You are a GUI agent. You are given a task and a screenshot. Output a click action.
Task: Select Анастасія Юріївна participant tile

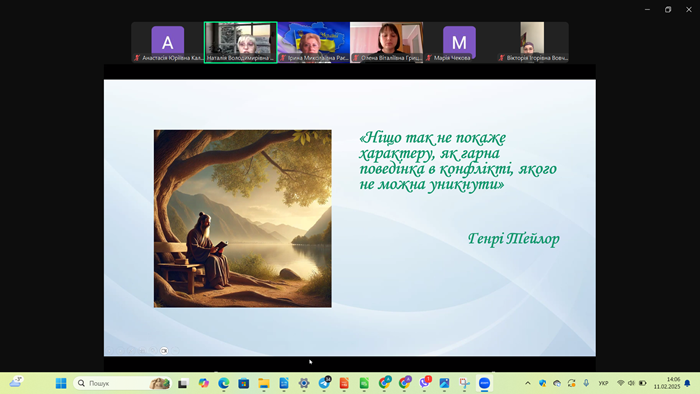click(x=167, y=42)
